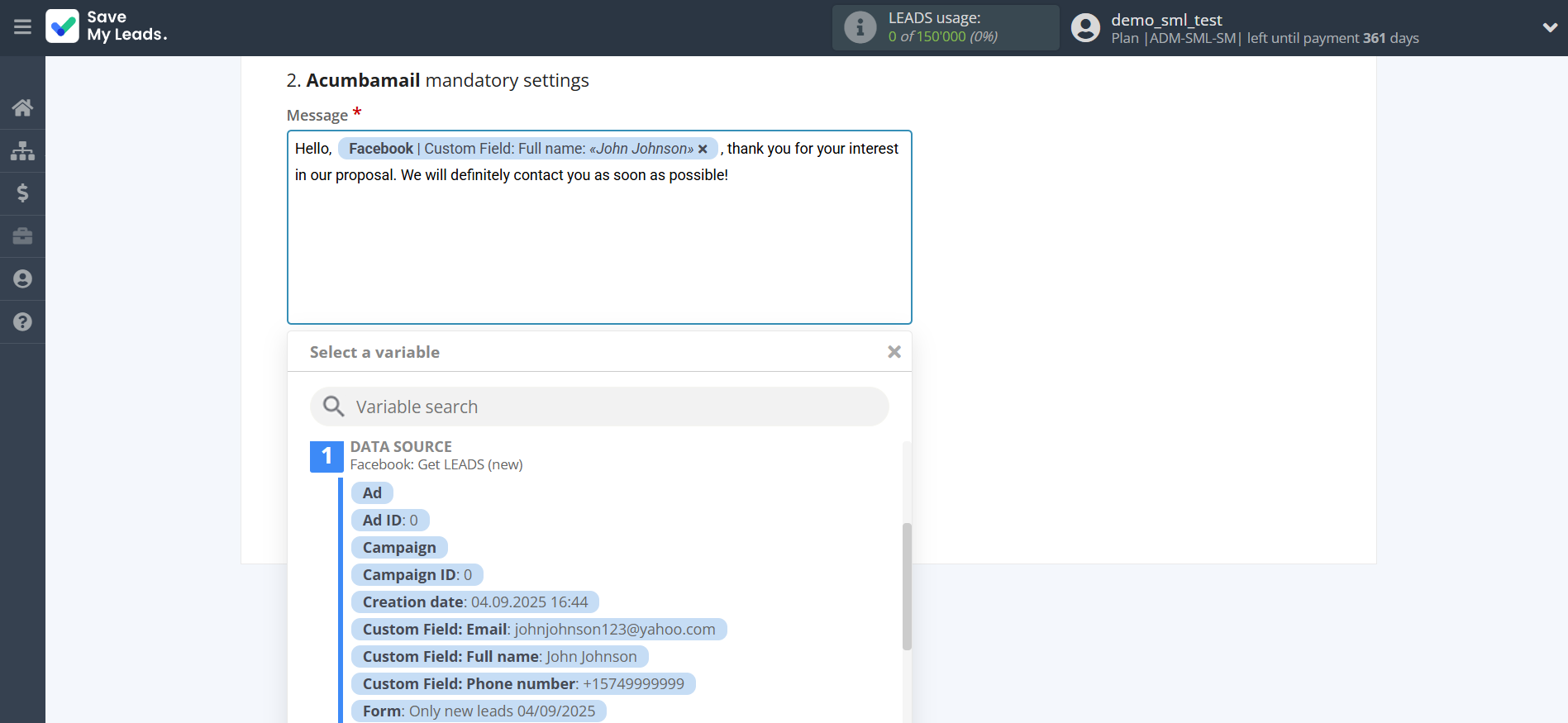Close the Select a variable panel
1568x723 pixels.
point(894,352)
